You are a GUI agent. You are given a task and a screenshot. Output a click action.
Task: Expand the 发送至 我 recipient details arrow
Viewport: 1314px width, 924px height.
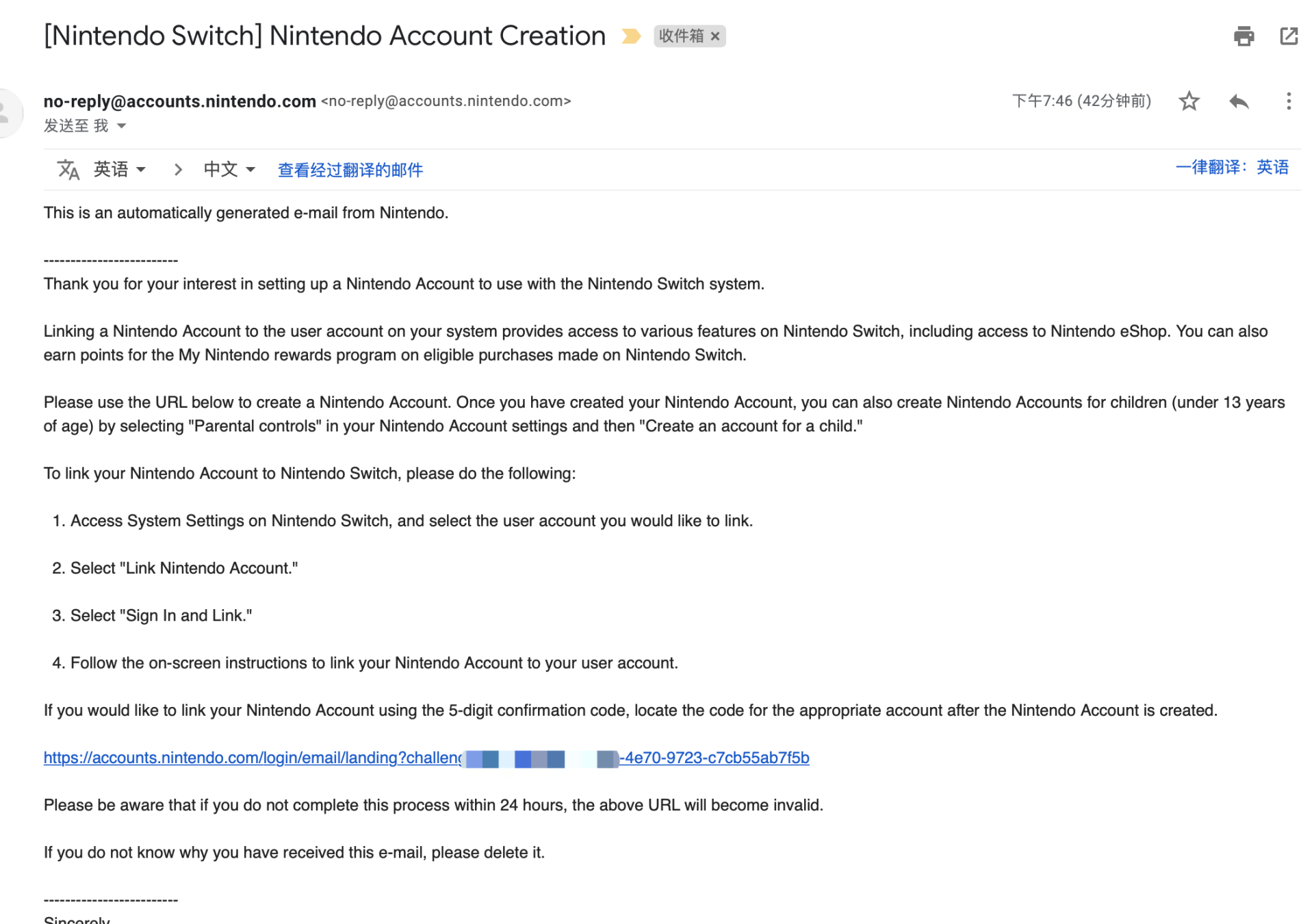pos(122,126)
